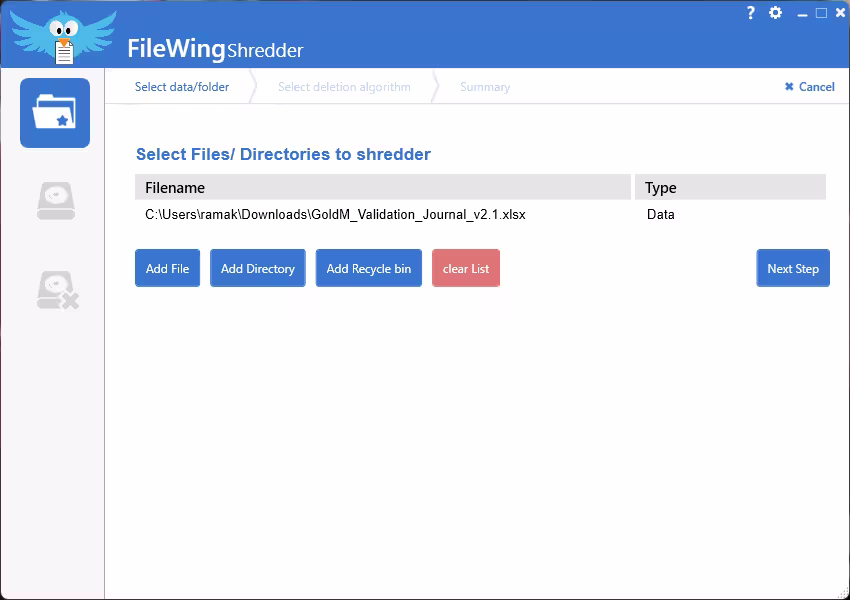This screenshot has width=850, height=600.
Task: Click the window resize grip in the corner
Action: (844, 594)
